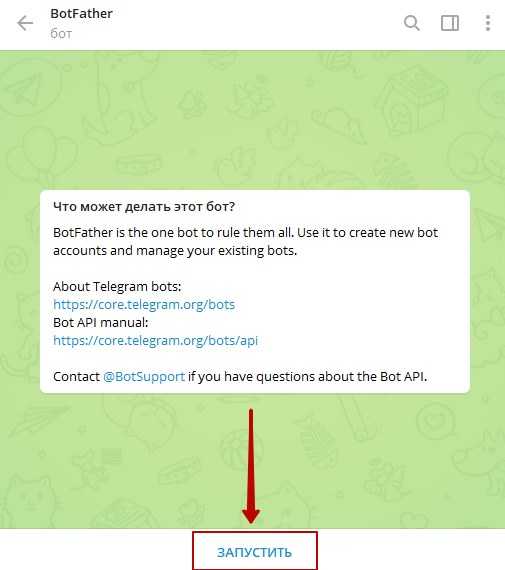Open the https://core.telegram.org/bots/api link
The image size is (505, 570).
pos(156,341)
